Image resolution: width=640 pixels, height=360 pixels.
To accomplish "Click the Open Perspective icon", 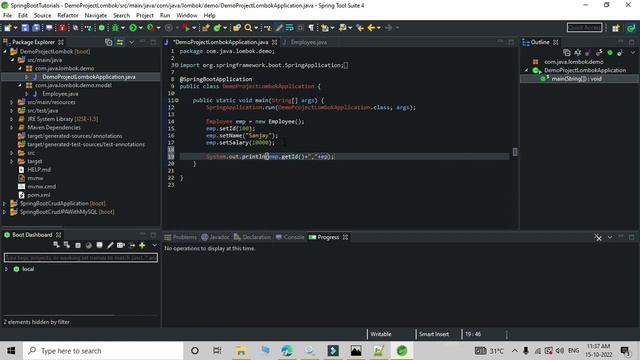I will [616, 28].
